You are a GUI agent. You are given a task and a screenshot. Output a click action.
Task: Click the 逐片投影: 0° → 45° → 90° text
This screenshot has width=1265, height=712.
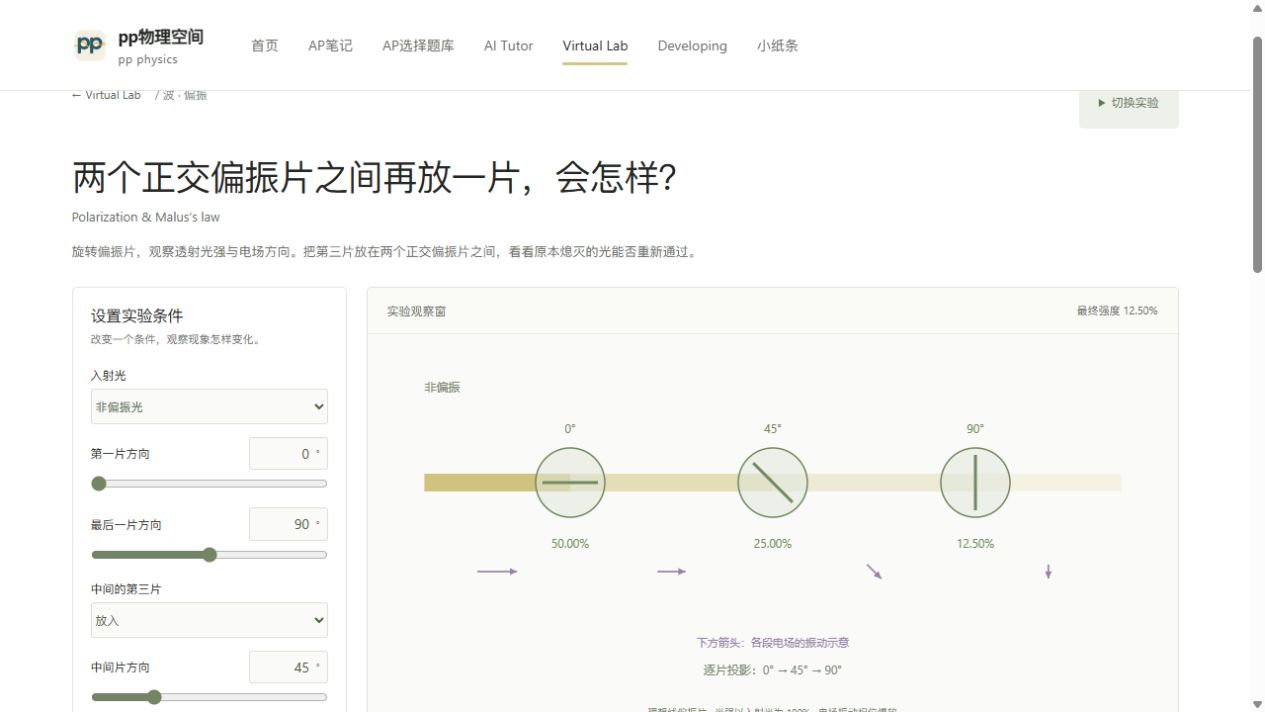(773, 670)
